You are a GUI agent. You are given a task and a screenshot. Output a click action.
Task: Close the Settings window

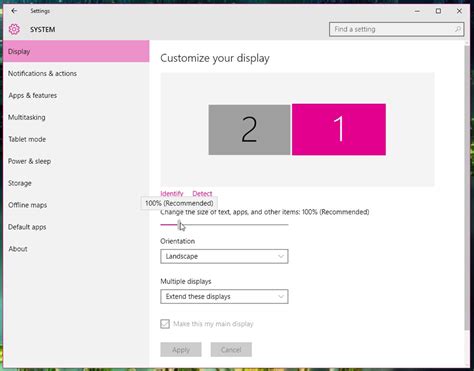pos(459,11)
